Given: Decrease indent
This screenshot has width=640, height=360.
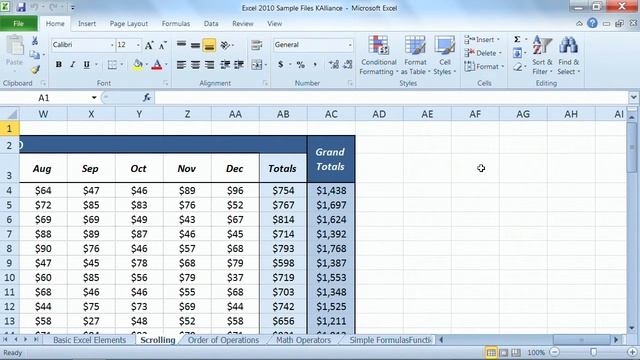Looking at the screenshot, I should [225, 65].
